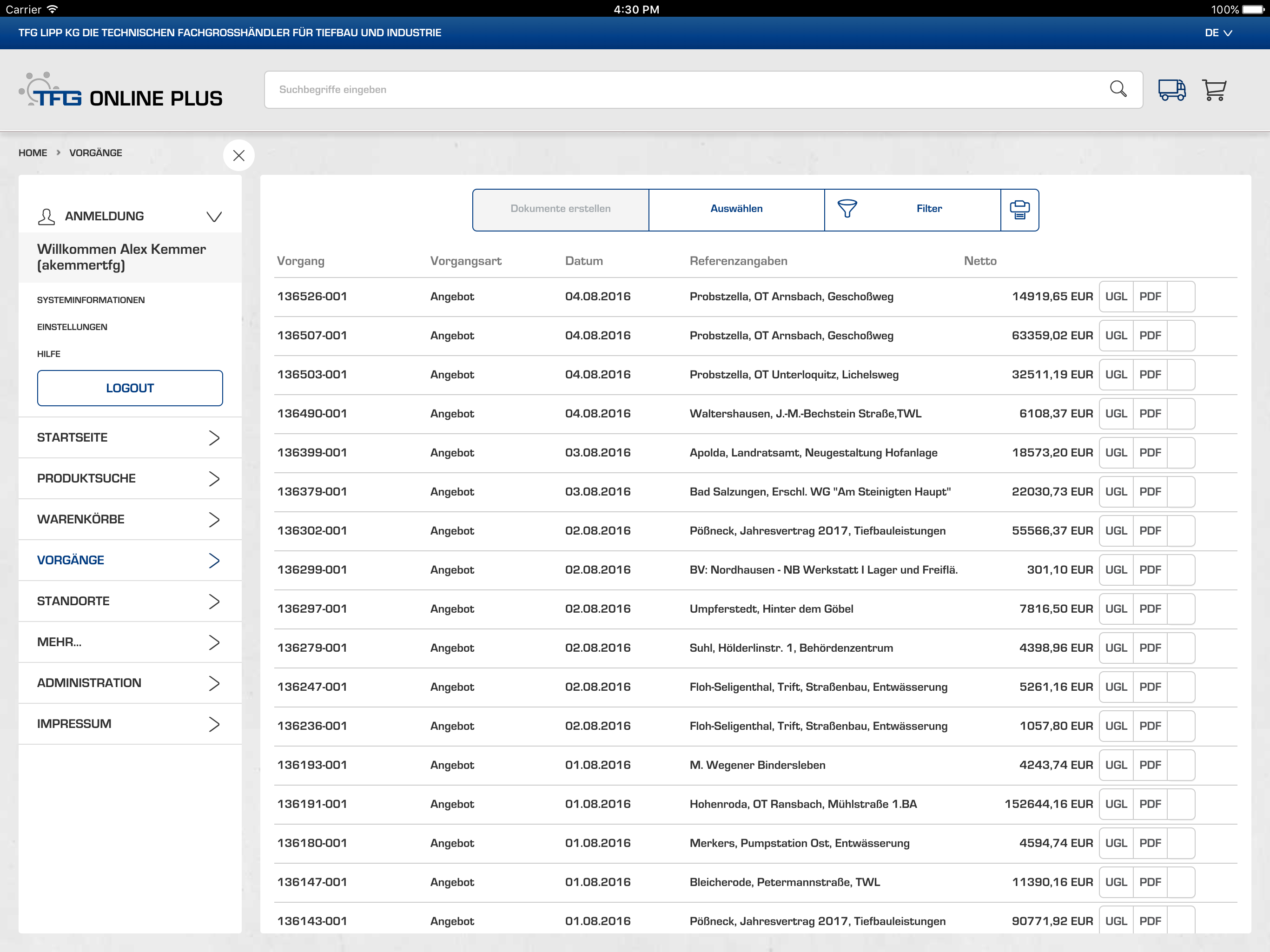Expand the Mehr... menu entry
Screen dimensions: 1270x952
coord(130,642)
